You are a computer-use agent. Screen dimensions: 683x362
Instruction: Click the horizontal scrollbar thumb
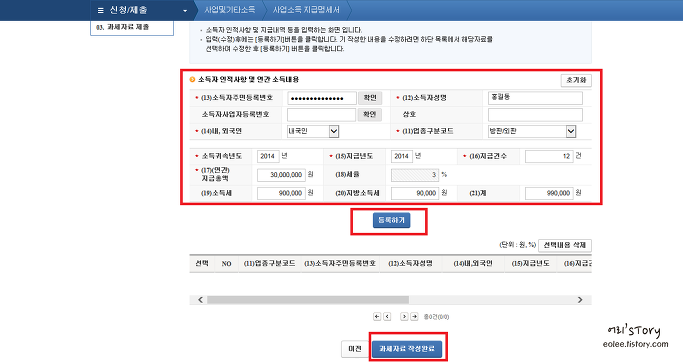(x=308, y=300)
